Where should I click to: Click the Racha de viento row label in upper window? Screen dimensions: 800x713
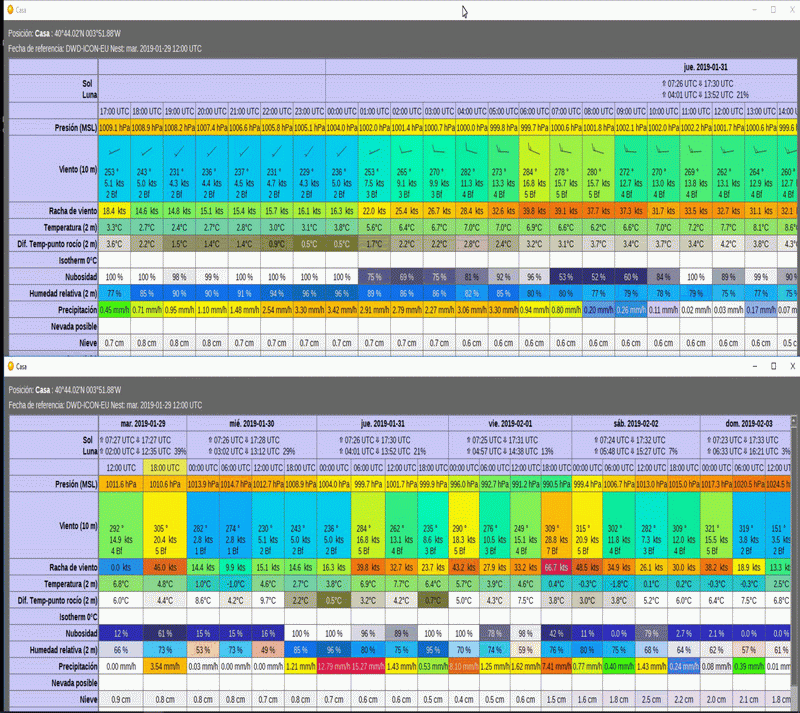point(72,210)
